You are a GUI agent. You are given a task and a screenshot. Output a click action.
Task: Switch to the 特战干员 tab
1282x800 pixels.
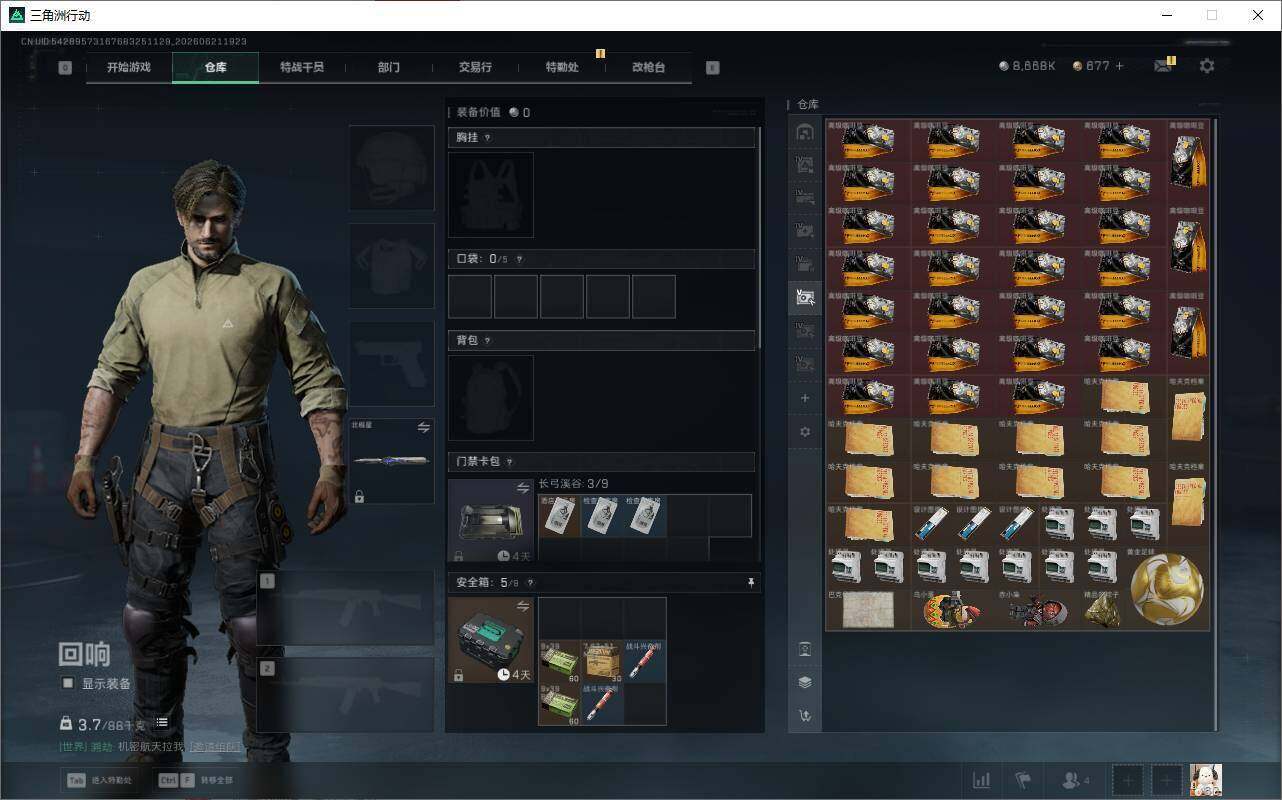pyautogui.click(x=302, y=67)
